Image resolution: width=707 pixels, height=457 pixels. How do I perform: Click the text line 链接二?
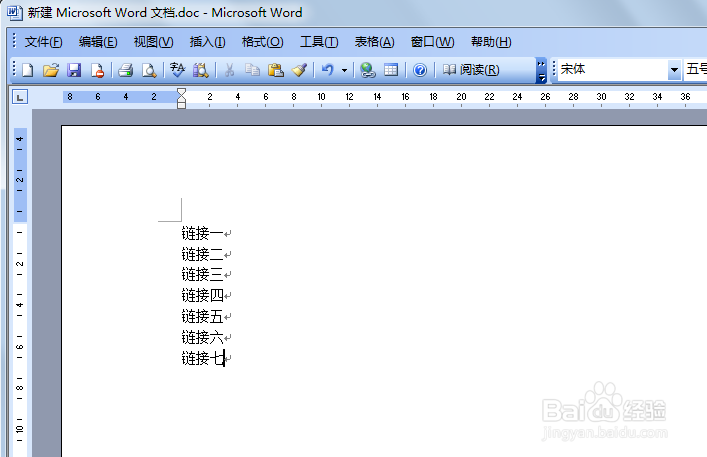202,254
